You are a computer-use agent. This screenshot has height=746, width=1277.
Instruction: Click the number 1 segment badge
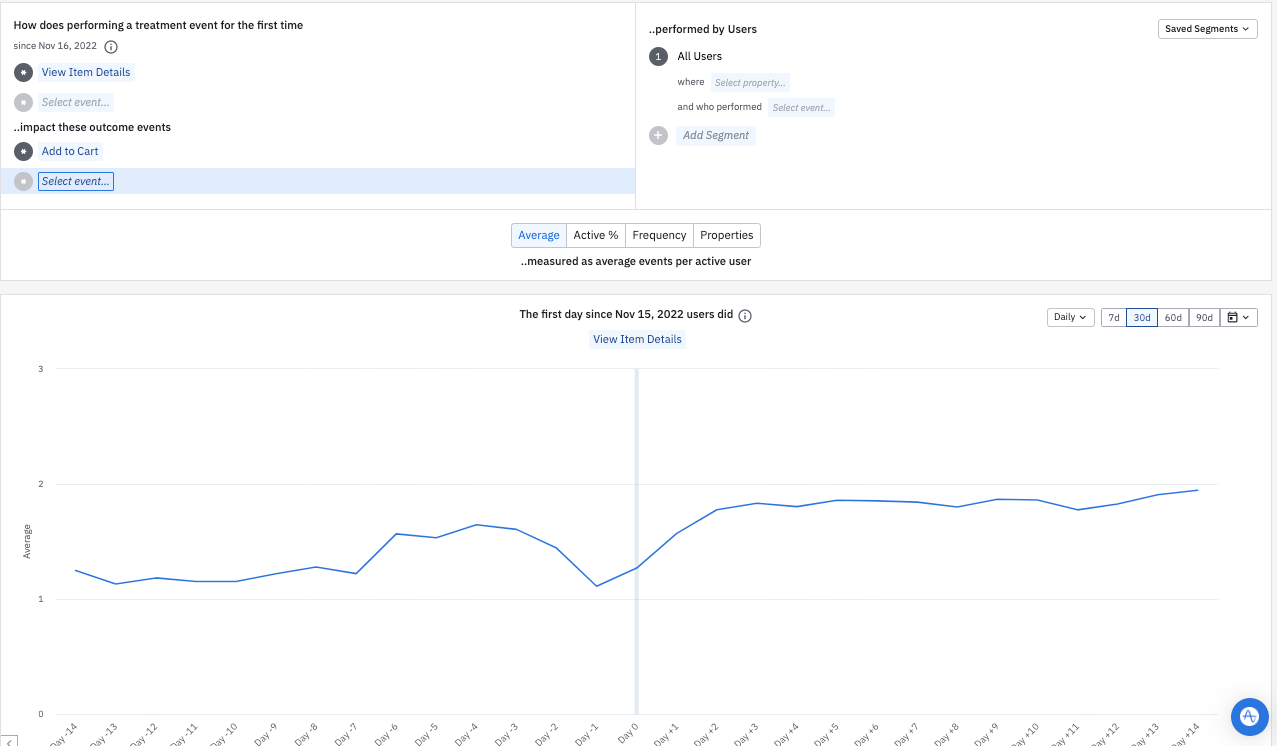658,57
